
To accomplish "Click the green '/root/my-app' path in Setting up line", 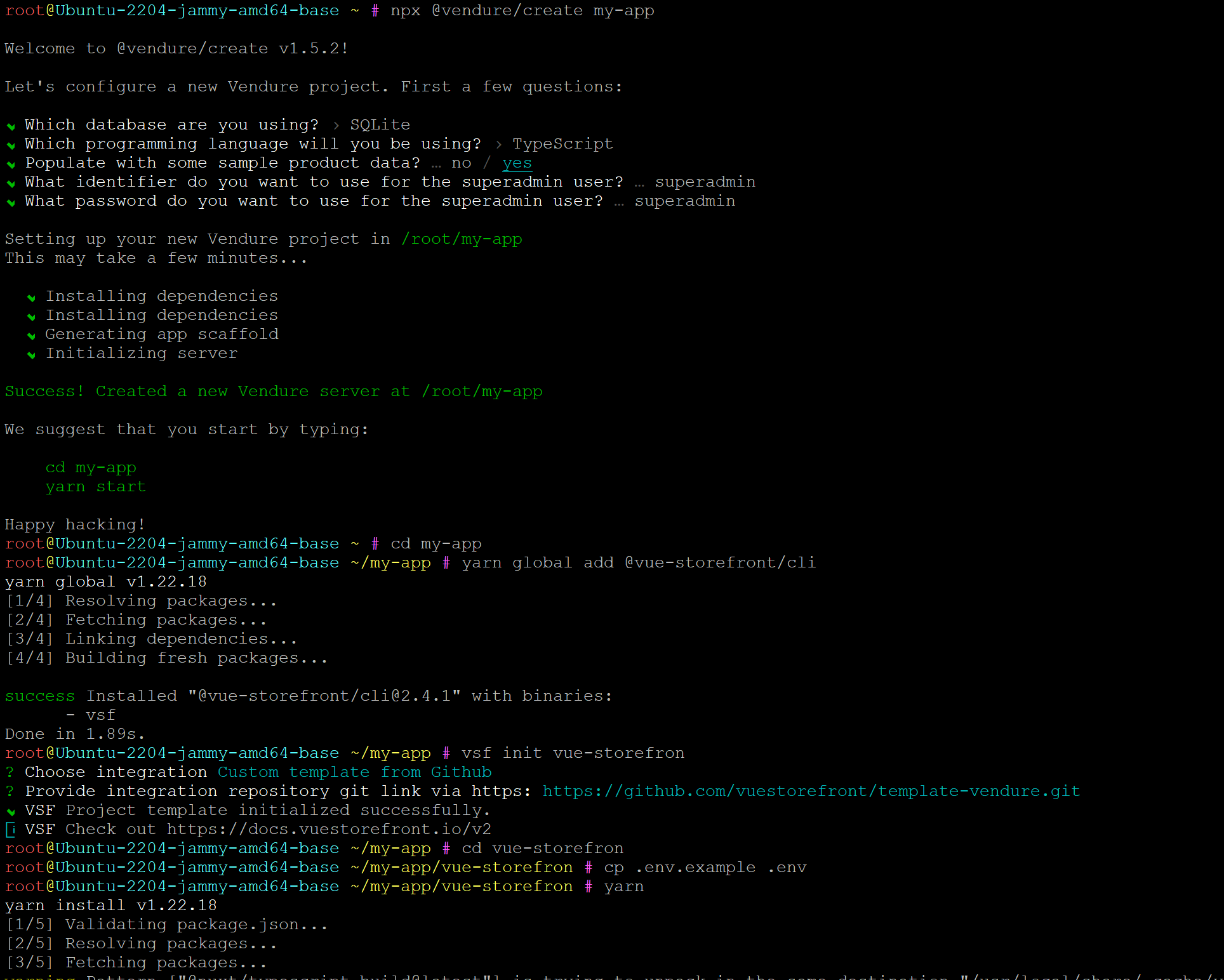I will (461, 239).
